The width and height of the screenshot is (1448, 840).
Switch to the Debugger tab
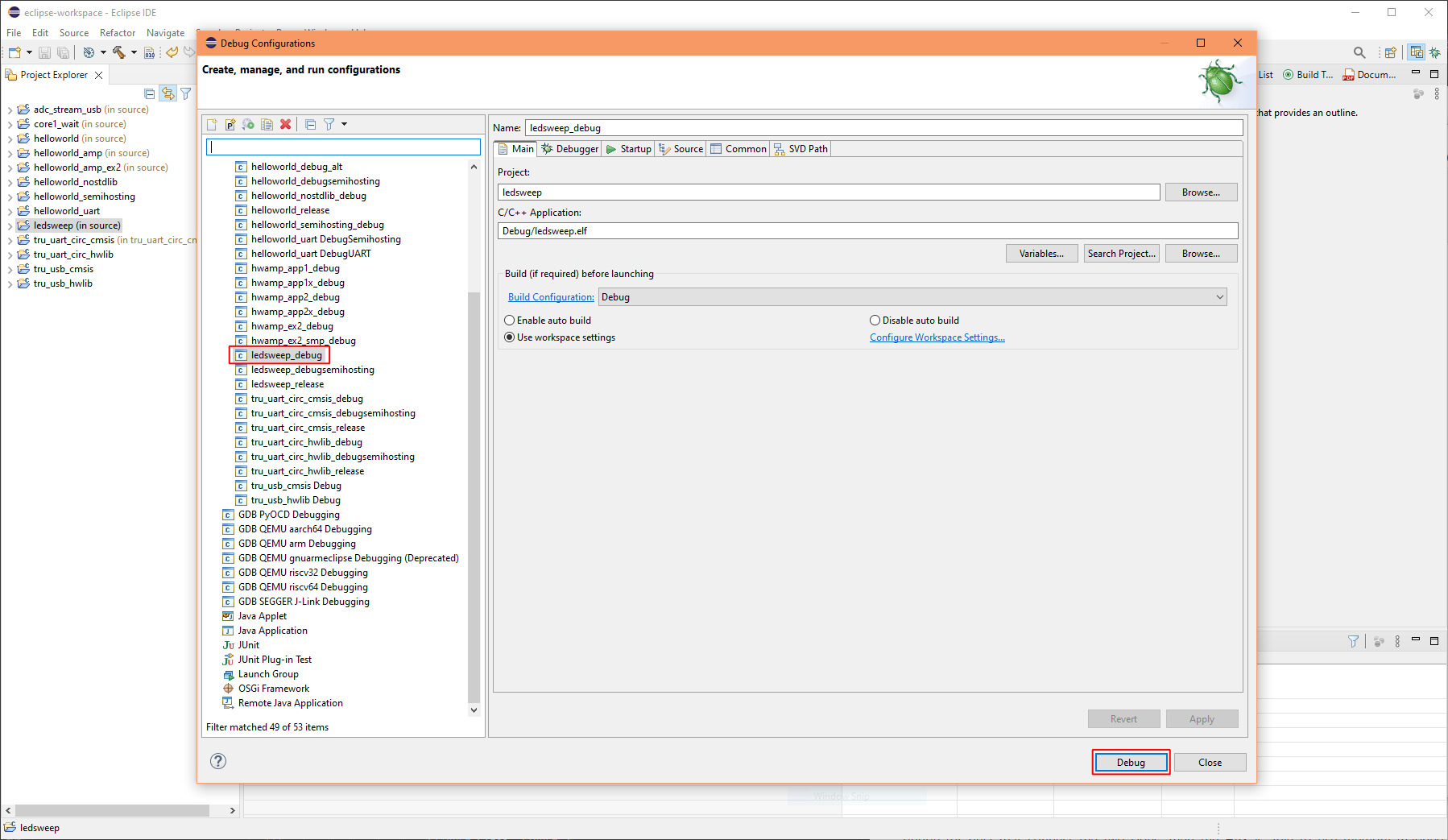[569, 148]
